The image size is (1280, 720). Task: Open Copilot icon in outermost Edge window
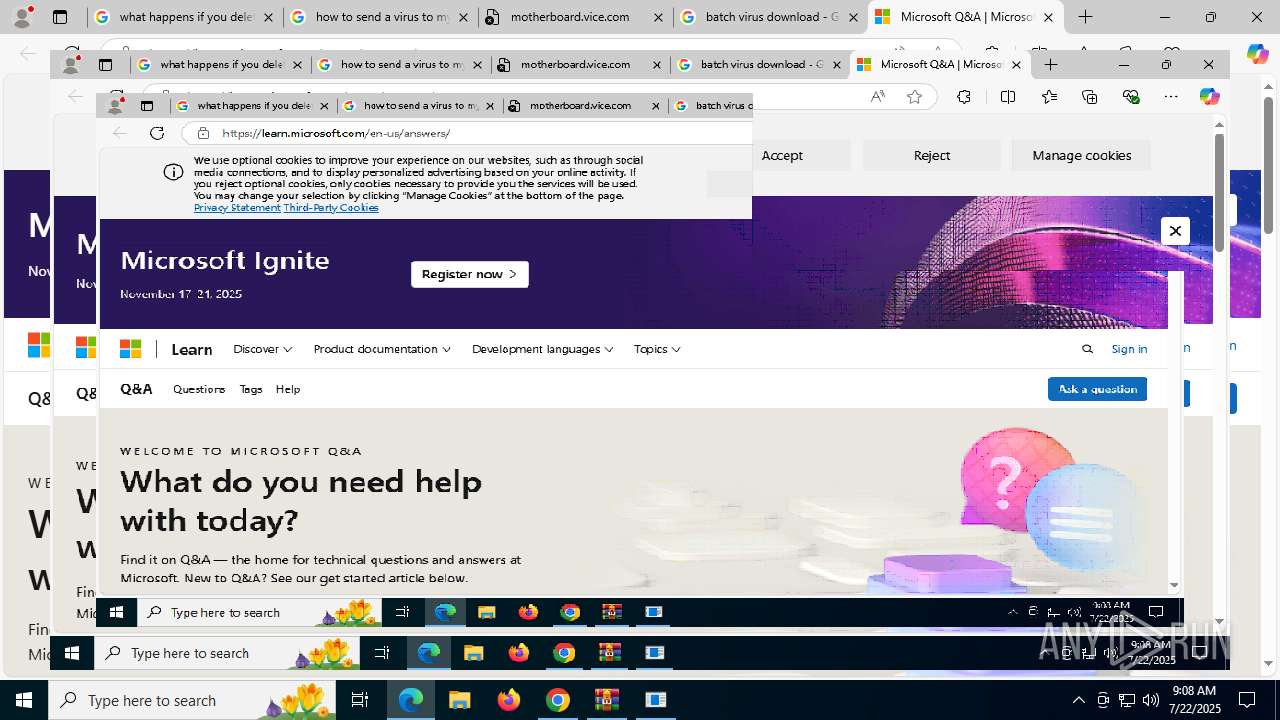click(1257, 54)
